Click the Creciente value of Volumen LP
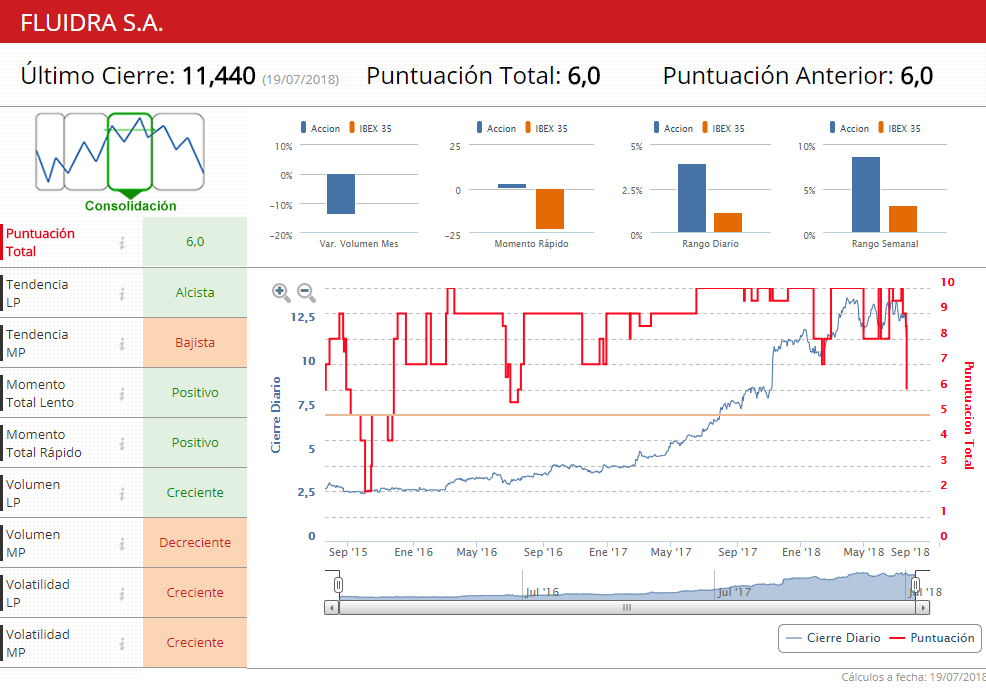Viewport: 986px width, 692px height. tap(195, 493)
